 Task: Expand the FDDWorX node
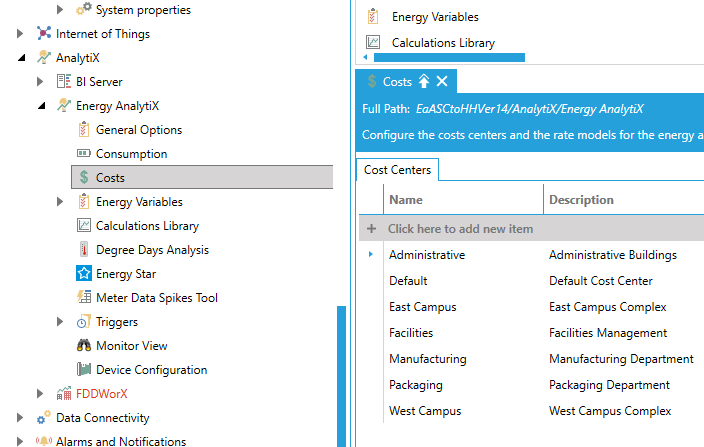pos(41,394)
